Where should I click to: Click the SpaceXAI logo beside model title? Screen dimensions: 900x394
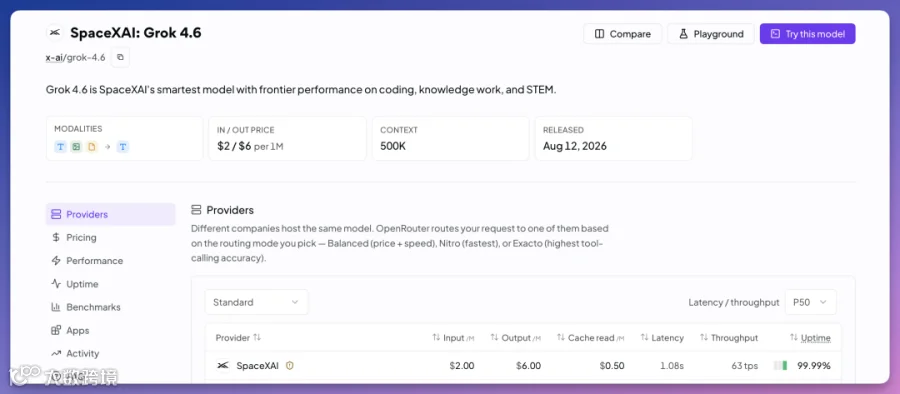point(55,33)
